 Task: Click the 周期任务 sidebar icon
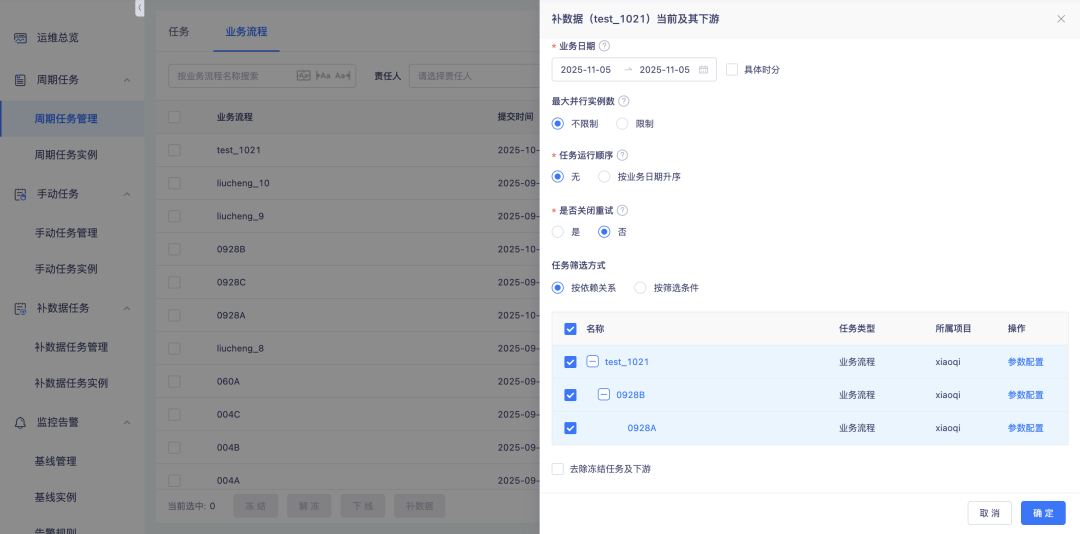[21, 80]
